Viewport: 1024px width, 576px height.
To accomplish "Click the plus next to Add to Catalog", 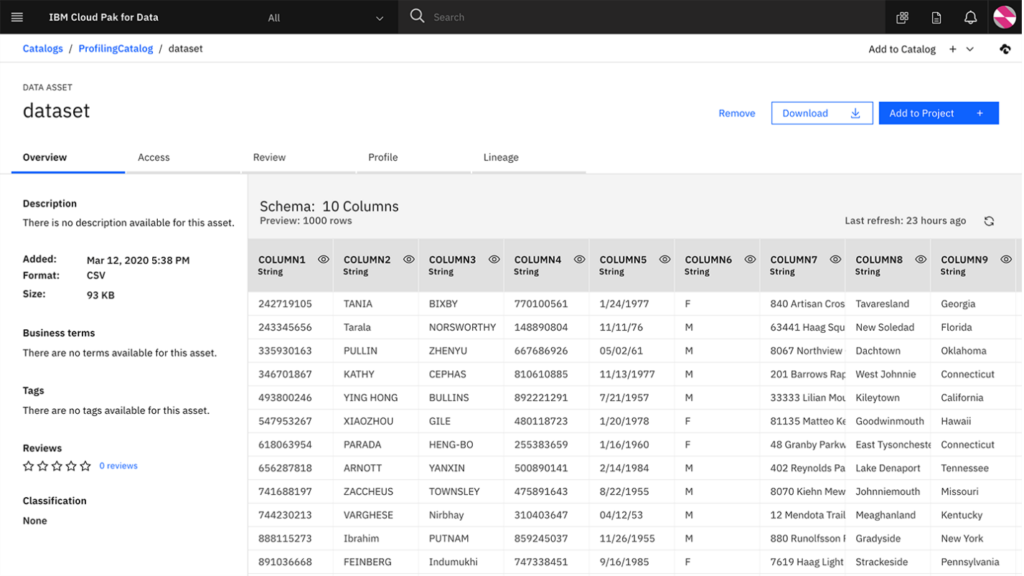I will pos(952,48).
